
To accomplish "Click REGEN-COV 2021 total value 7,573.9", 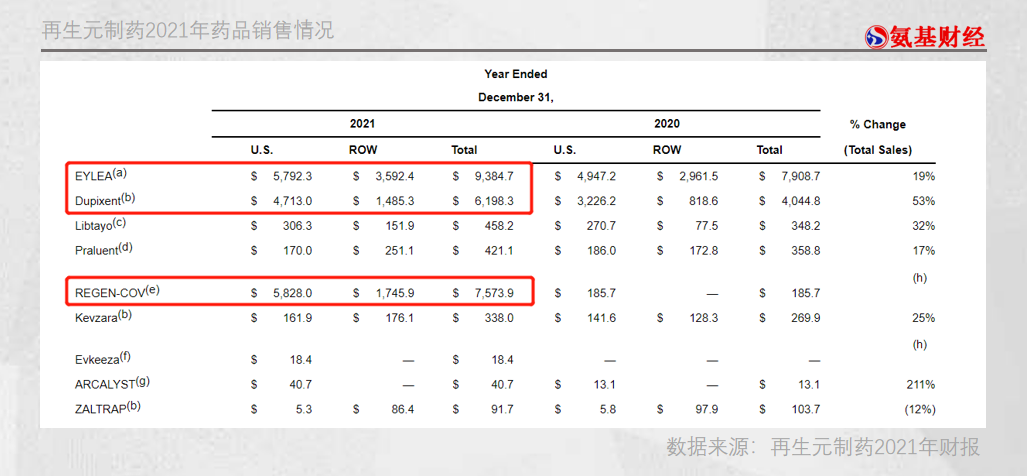I will click(x=496, y=293).
